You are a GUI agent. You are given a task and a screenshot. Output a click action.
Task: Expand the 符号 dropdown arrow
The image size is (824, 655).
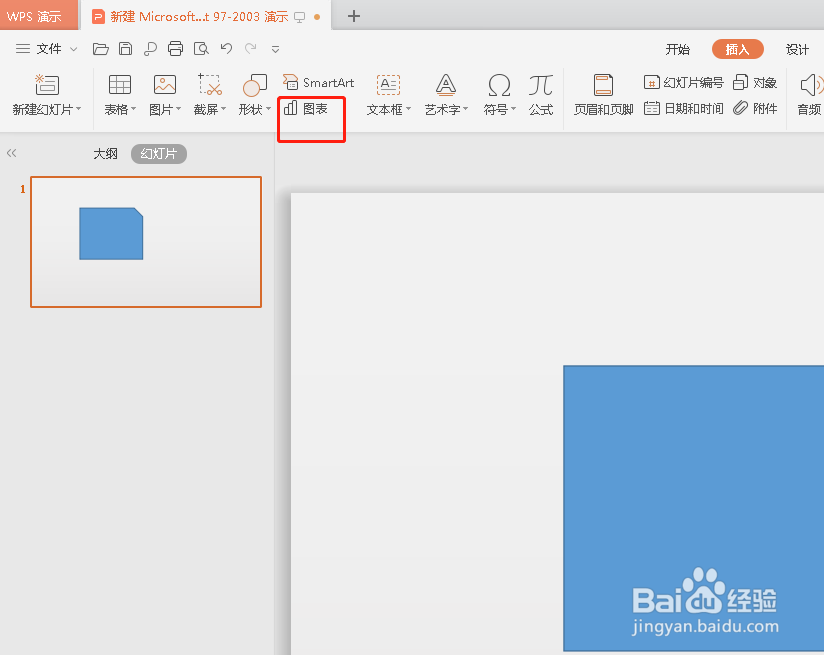point(513,109)
